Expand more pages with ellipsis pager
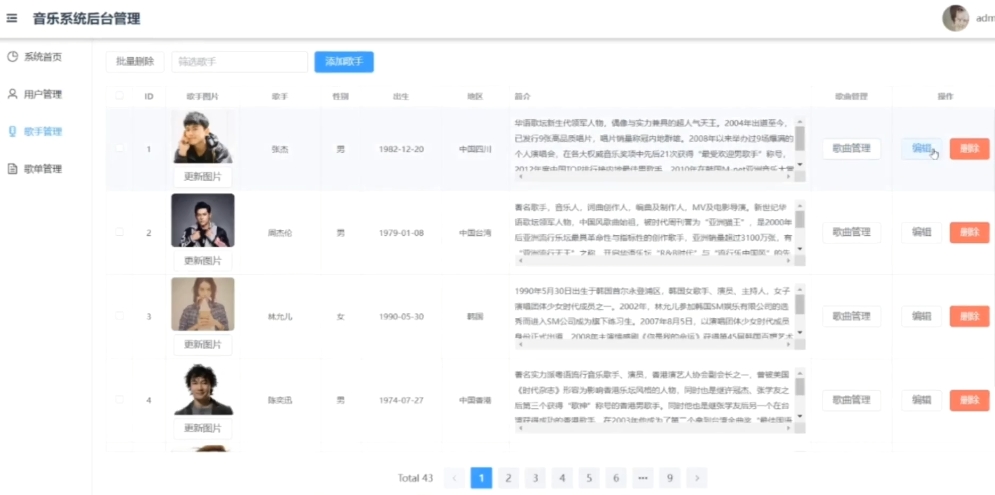The width and height of the screenshot is (995, 495). 643,478
